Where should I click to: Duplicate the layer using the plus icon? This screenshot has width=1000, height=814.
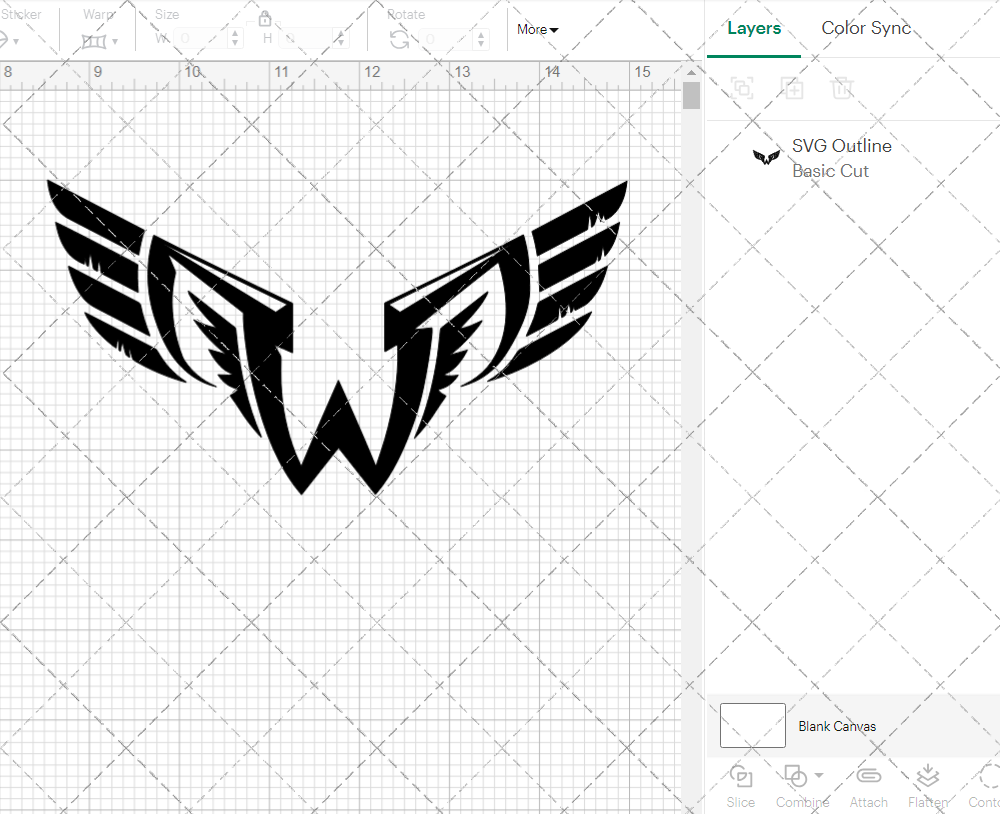pyautogui.click(x=793, y=88)
